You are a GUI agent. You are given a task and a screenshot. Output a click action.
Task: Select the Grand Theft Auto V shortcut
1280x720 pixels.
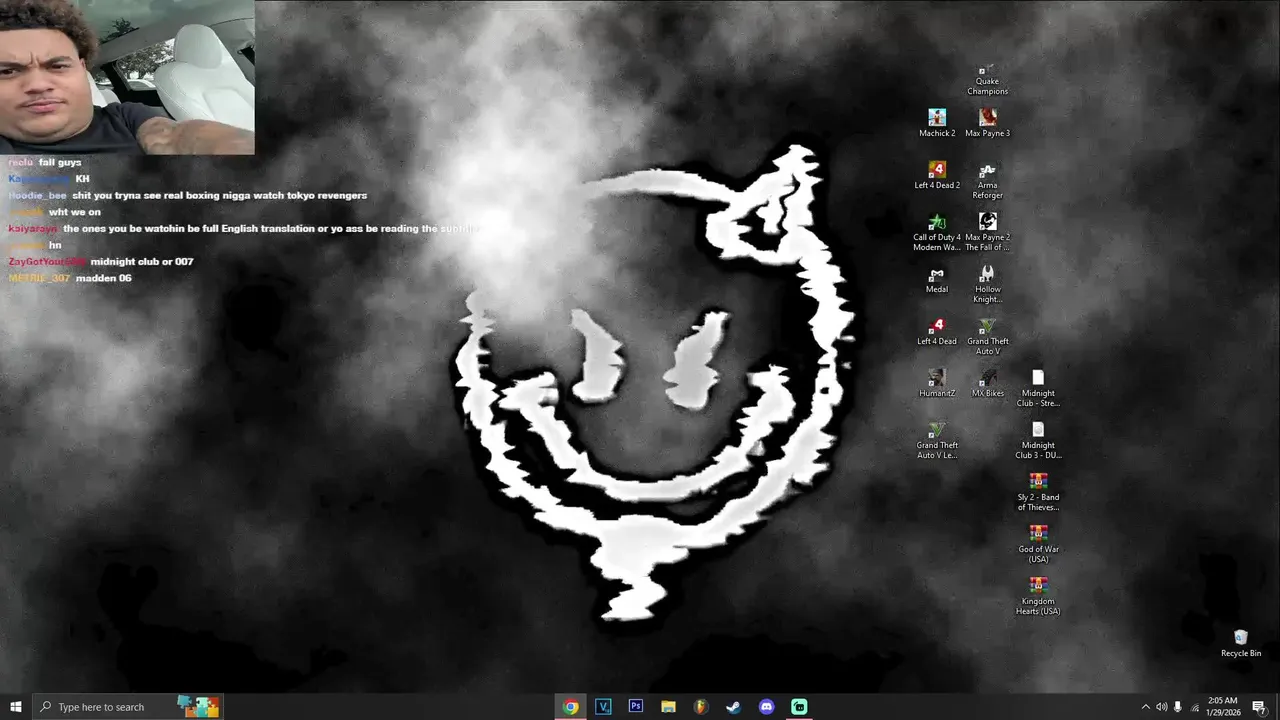[x=987, y=336]
